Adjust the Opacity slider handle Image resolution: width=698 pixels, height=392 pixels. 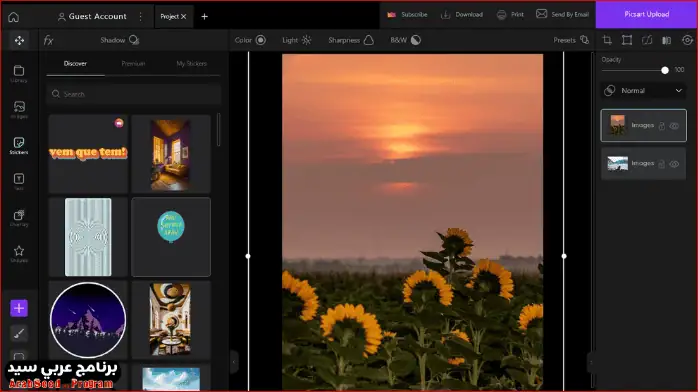(x=665, y=70)
